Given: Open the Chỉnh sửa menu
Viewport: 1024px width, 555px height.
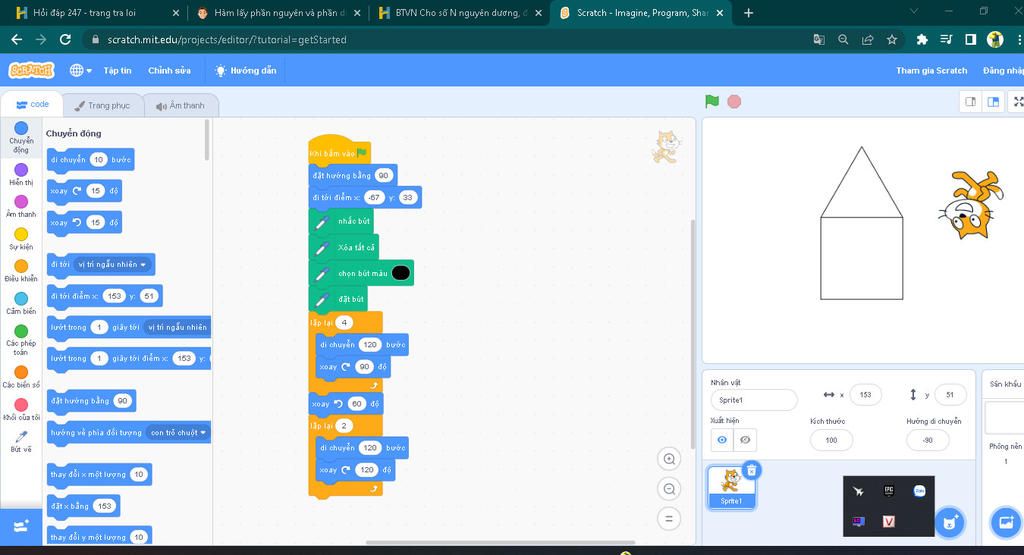Looking at the screenshot, I should (169, 71).
